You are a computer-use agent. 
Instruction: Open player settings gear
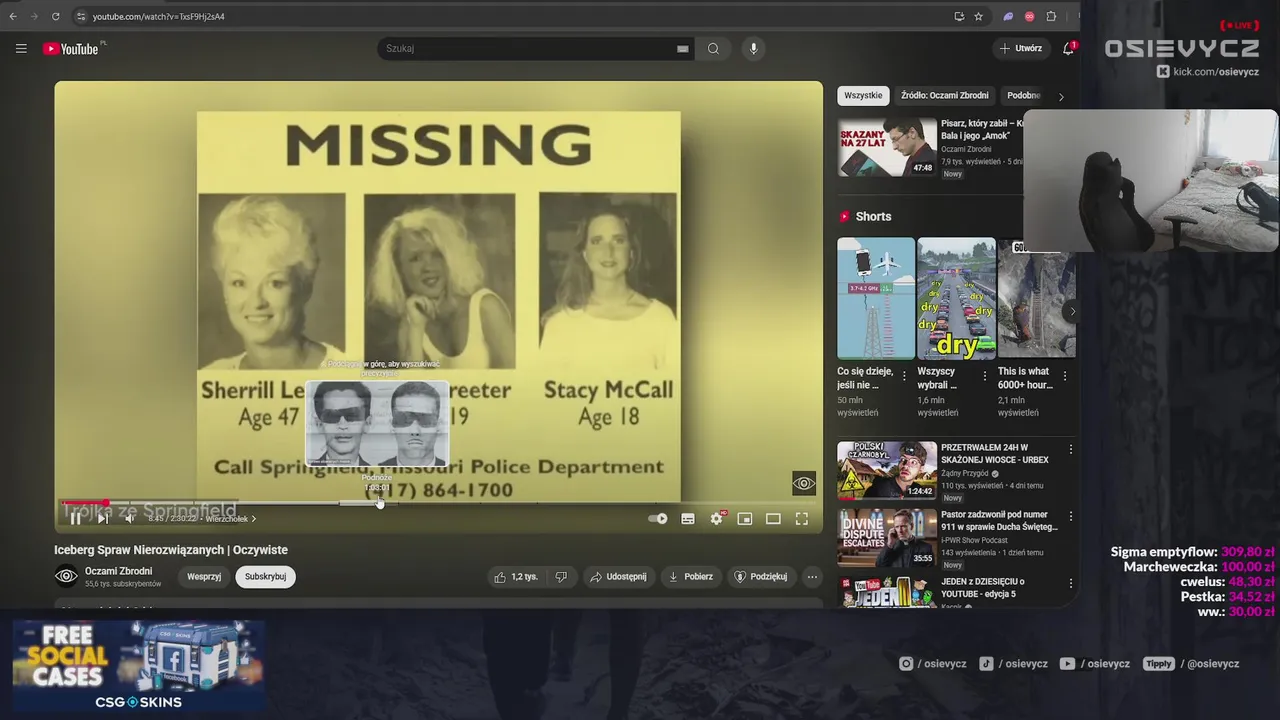click(716, 518)
